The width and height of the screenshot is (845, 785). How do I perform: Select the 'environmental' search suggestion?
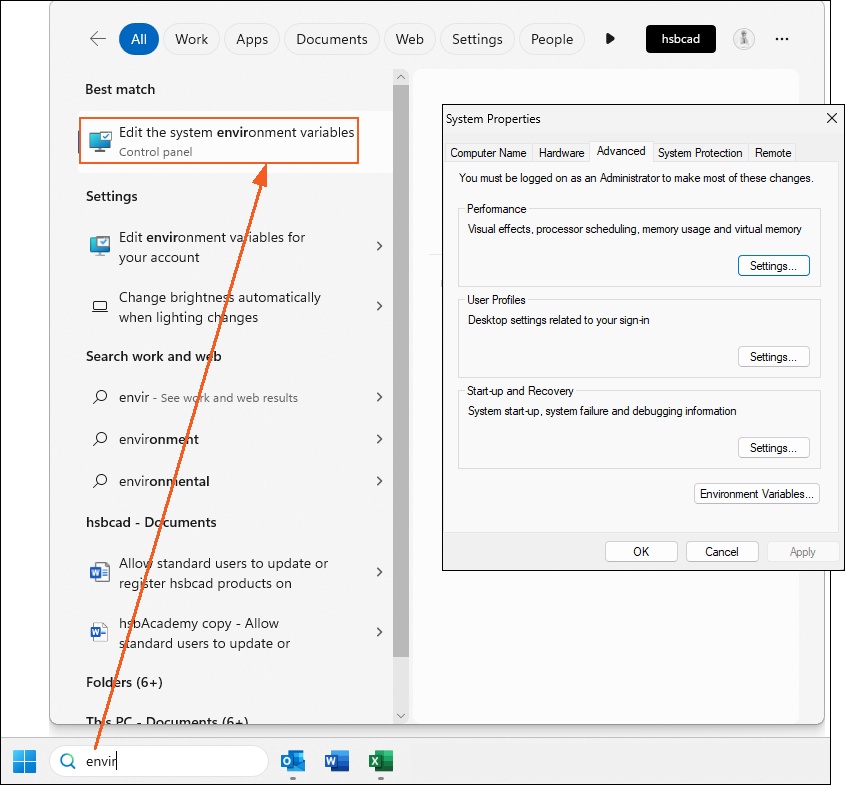[x=236, y=481]
